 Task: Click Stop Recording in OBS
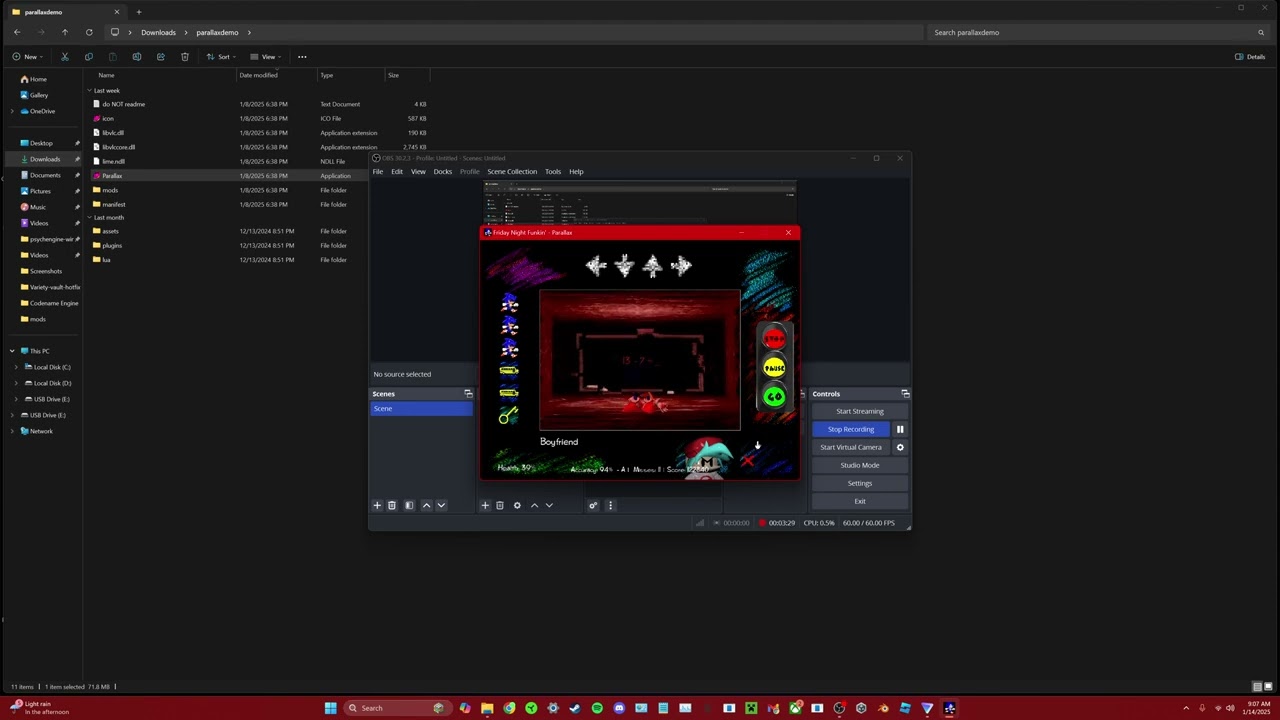coord(851,429)
